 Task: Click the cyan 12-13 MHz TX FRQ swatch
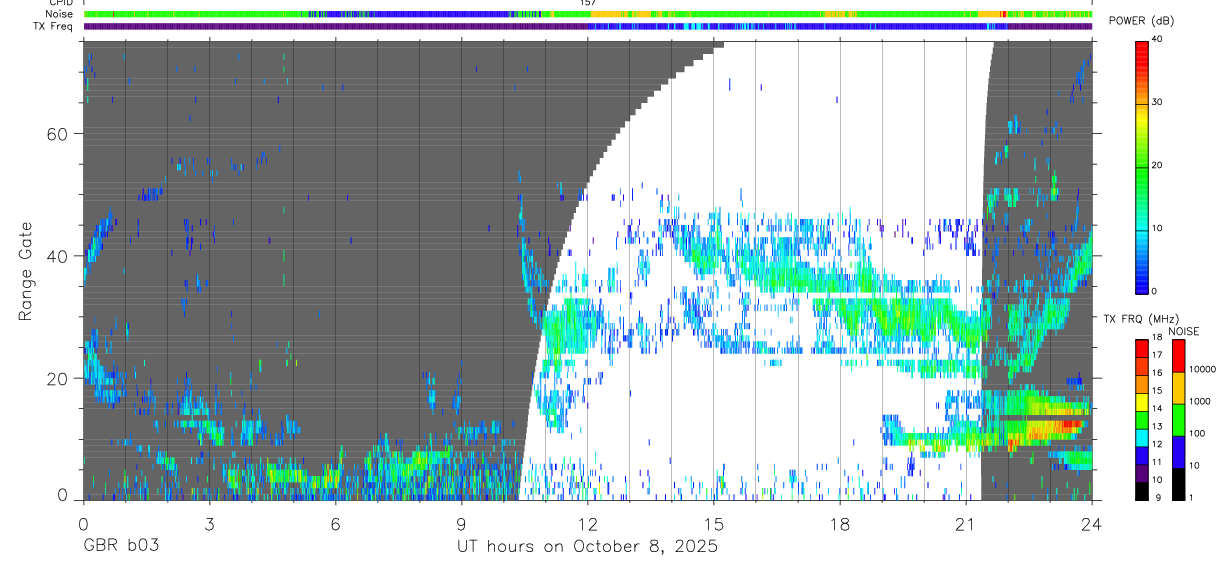pyautogui.click(x=1142, y=437)
